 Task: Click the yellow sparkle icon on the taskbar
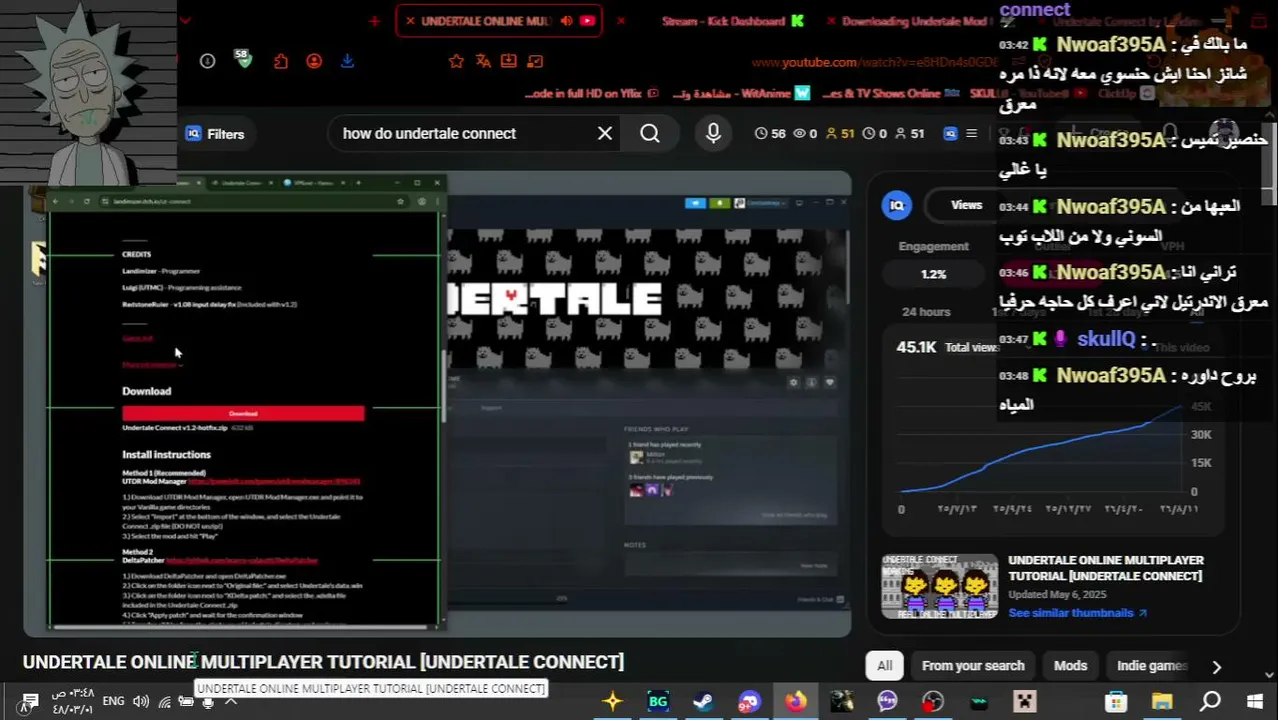coord(612,702)
